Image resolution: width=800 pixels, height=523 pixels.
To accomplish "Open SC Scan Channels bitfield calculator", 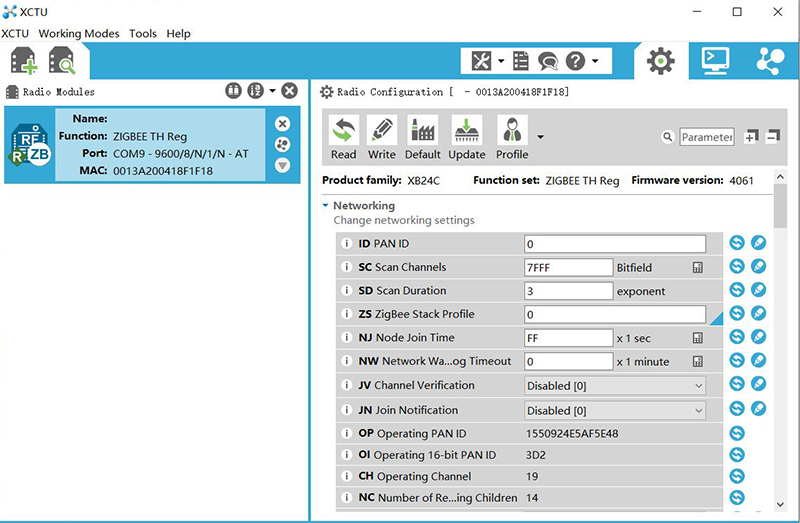I will (x=697, y=267).
